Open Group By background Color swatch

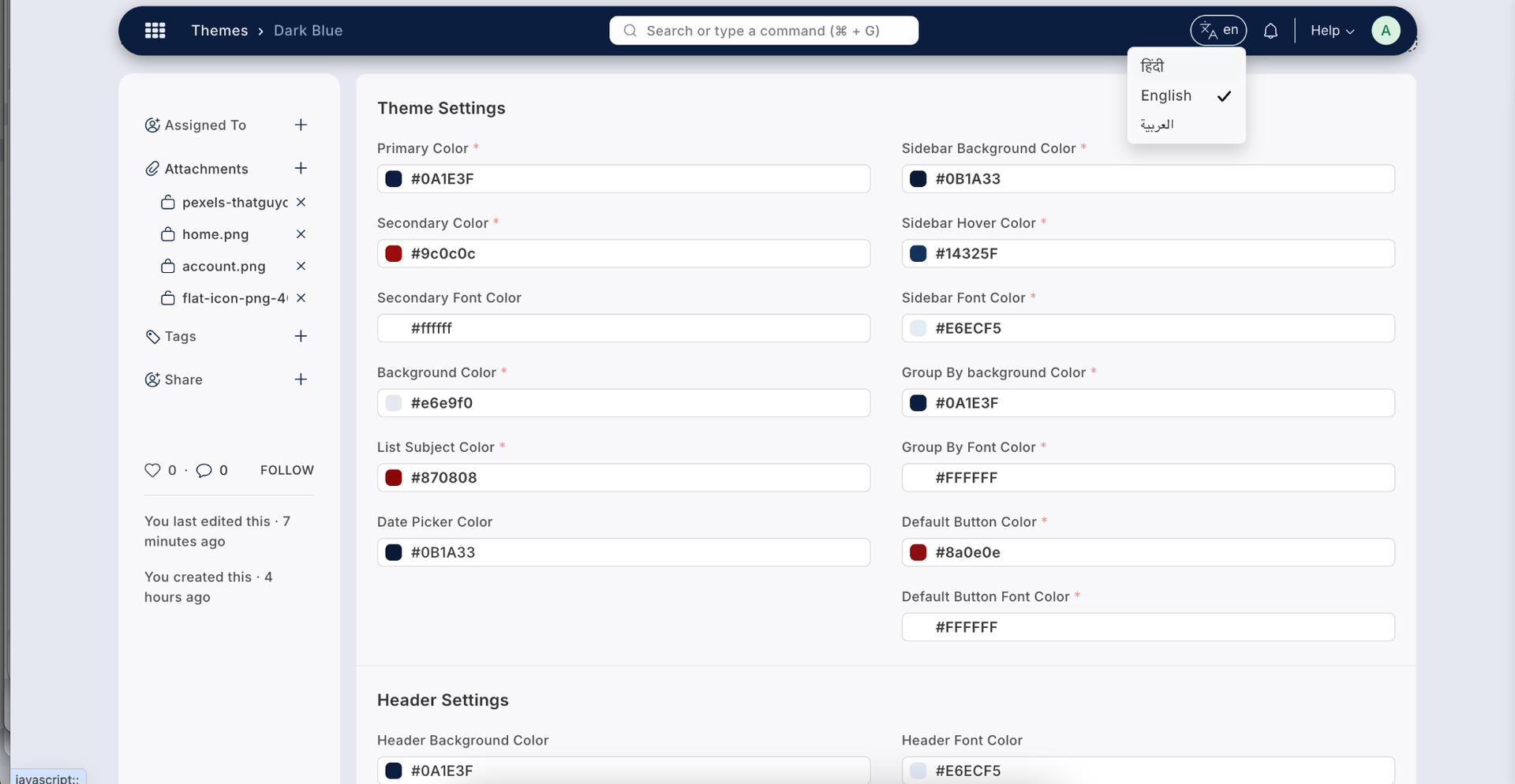pos(918,403)
